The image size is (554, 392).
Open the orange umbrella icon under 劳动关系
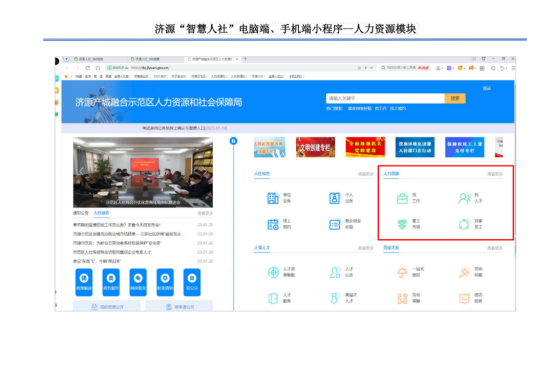(402, 273)
